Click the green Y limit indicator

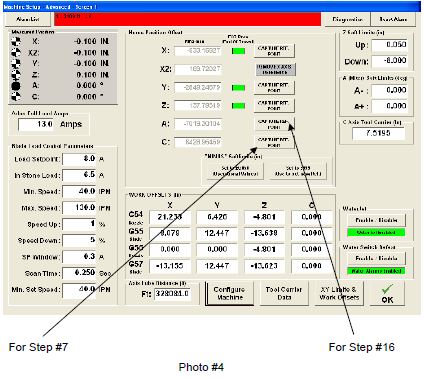[238, 88]
